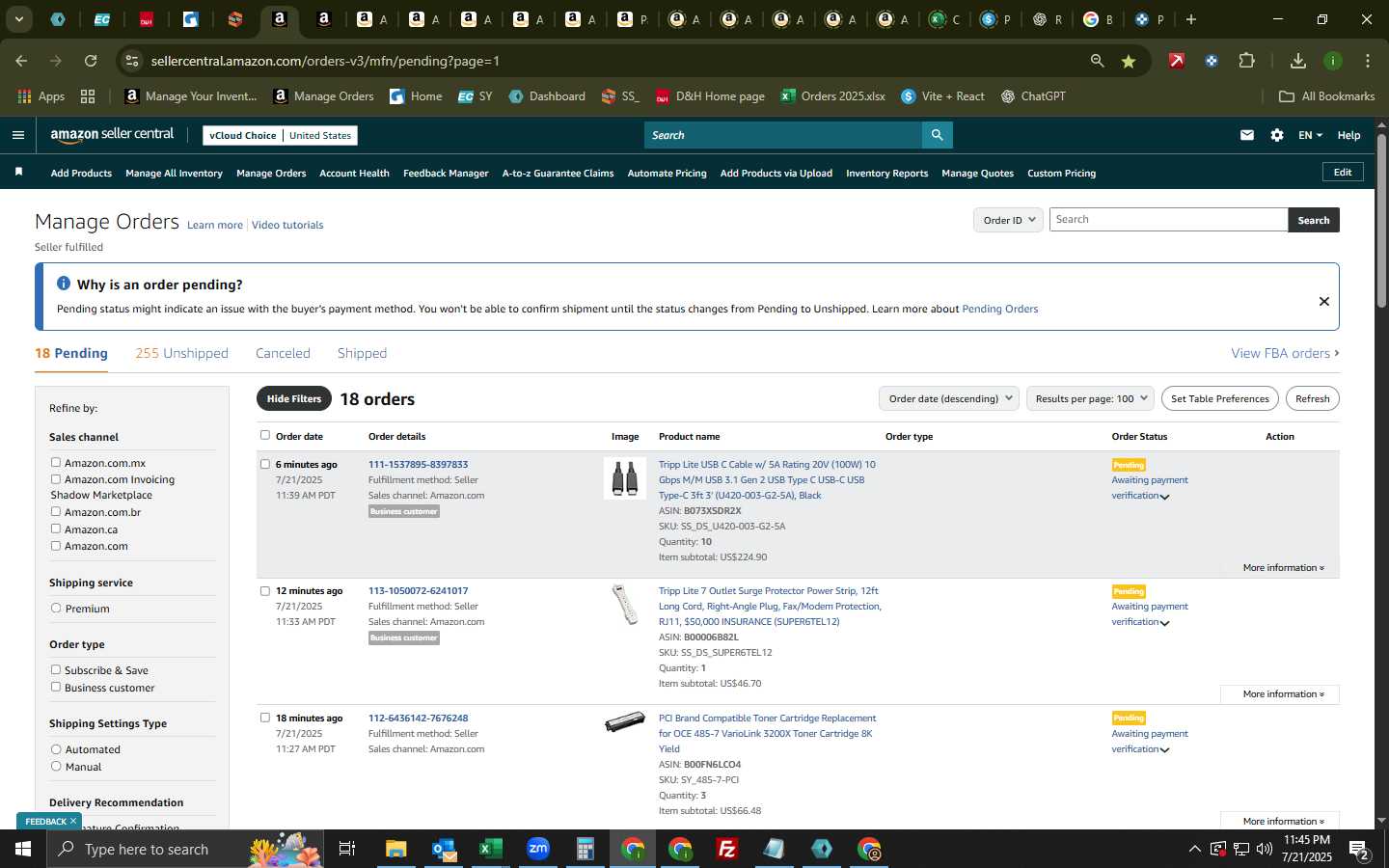This screenshot has height=868, width=1389.
Task: Select the Manual shipping settings radio
Action: coord(56,766)
